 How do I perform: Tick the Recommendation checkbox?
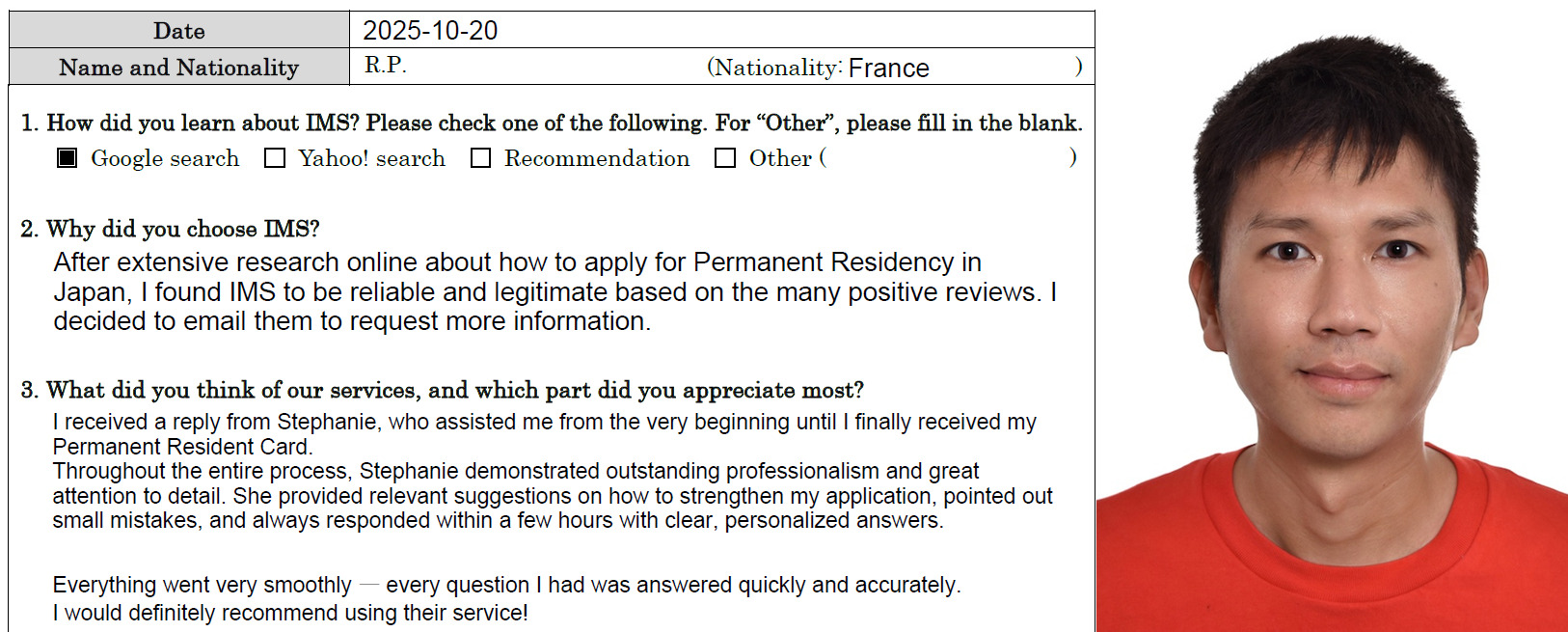click(480, 158)
